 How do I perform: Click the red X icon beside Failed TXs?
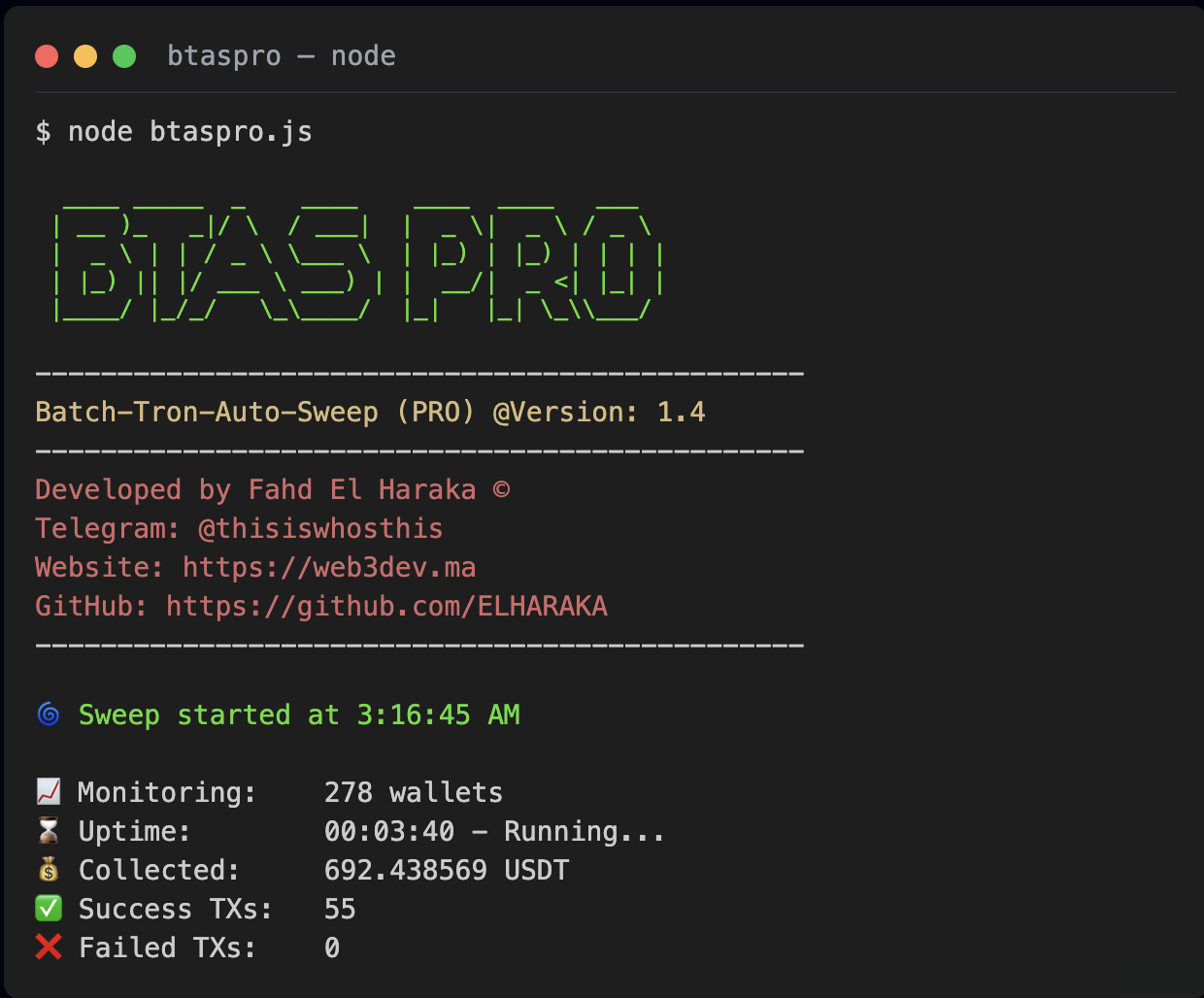(x=47, y=948)
